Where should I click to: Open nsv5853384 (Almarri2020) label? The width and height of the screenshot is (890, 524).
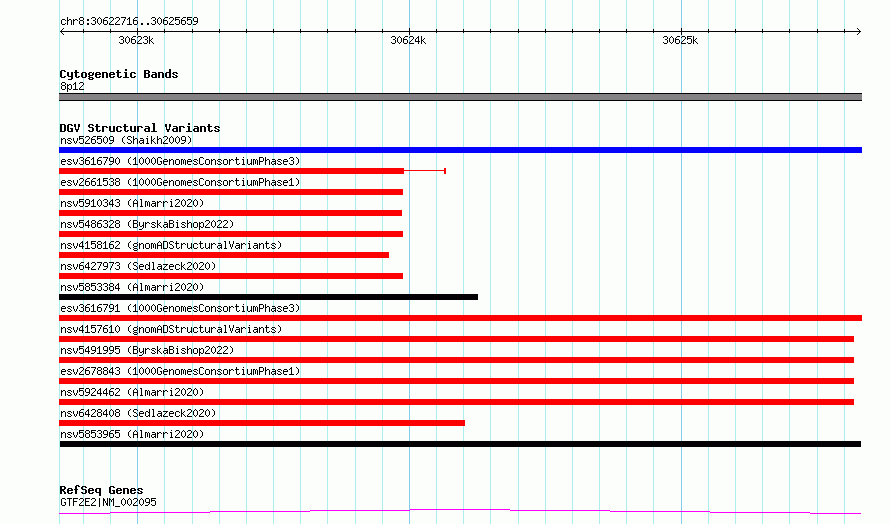[132, 287]
